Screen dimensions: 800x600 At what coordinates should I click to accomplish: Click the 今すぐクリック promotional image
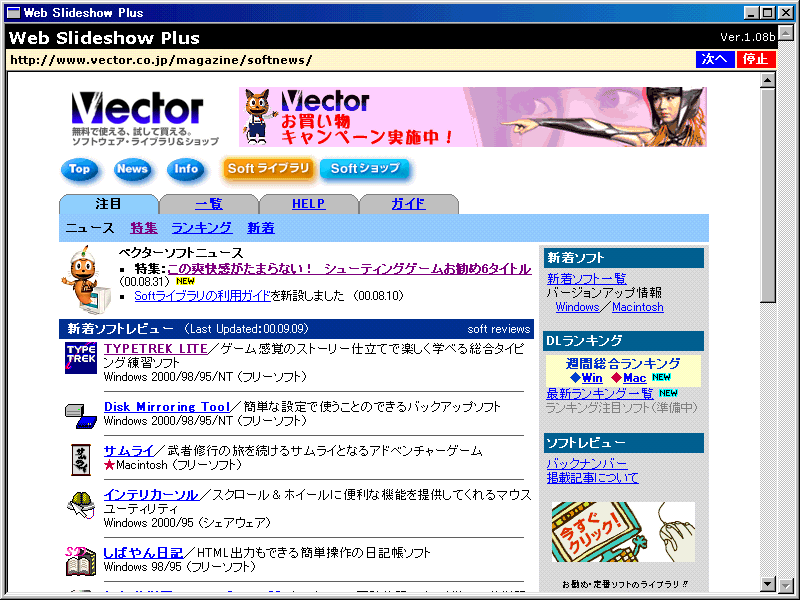click(623, 532)
